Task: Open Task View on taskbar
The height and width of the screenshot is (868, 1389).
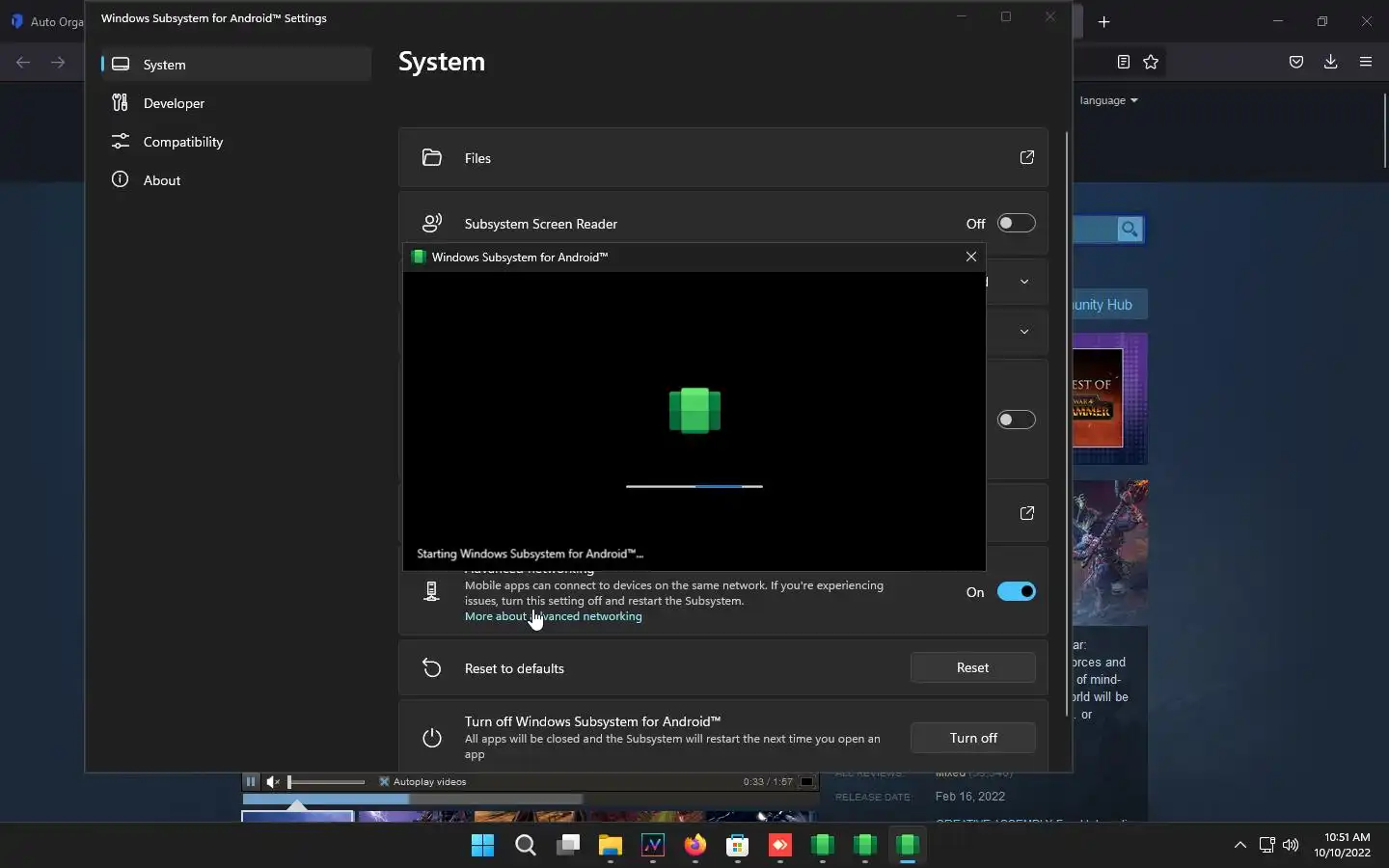Action: coord(568,846)
